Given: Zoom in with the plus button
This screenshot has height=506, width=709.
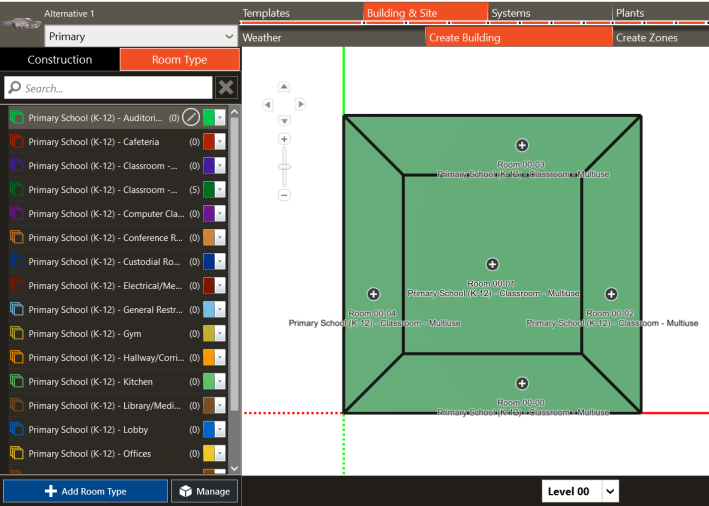Looking at the screenshot, I should point(284,139).
